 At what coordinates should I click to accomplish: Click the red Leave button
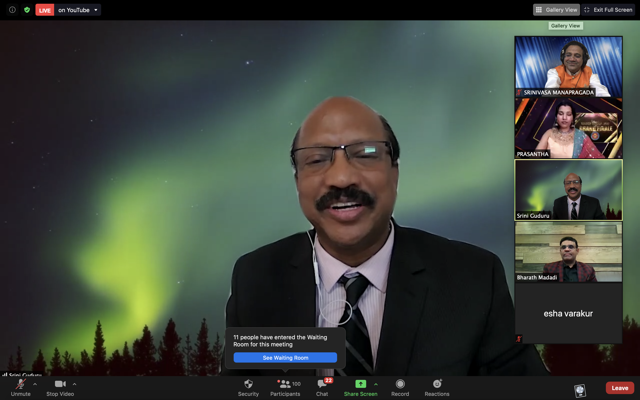(x=620, y=388)
